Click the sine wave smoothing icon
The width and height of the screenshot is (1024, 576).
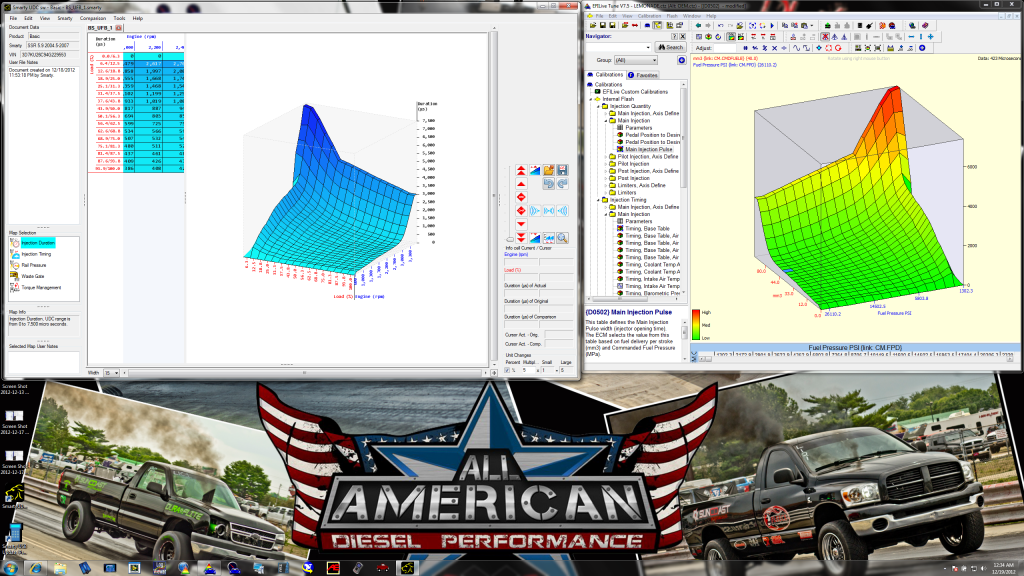coord(797,48)
